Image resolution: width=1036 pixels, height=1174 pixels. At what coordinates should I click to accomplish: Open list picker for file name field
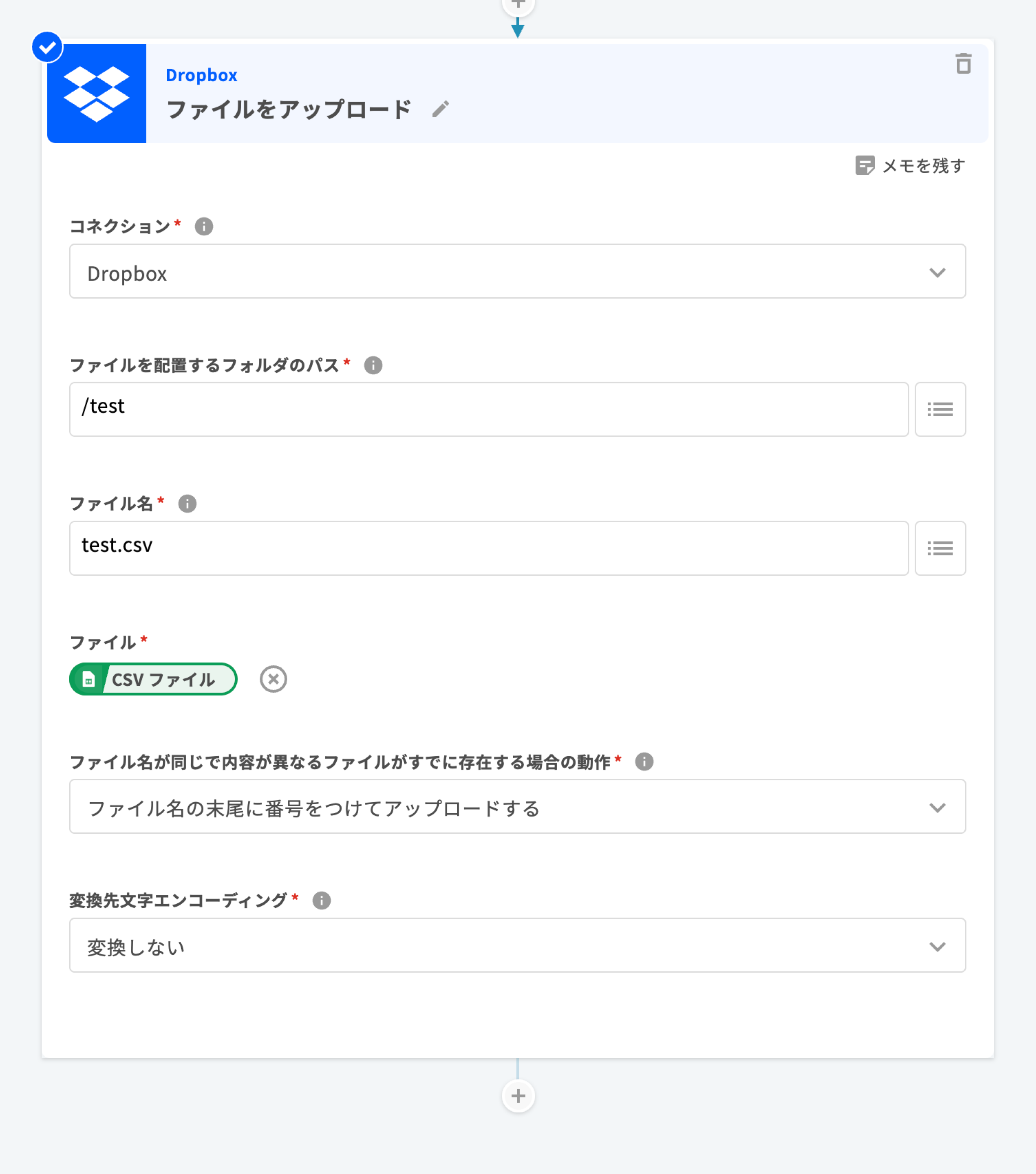tap(939, 549)
